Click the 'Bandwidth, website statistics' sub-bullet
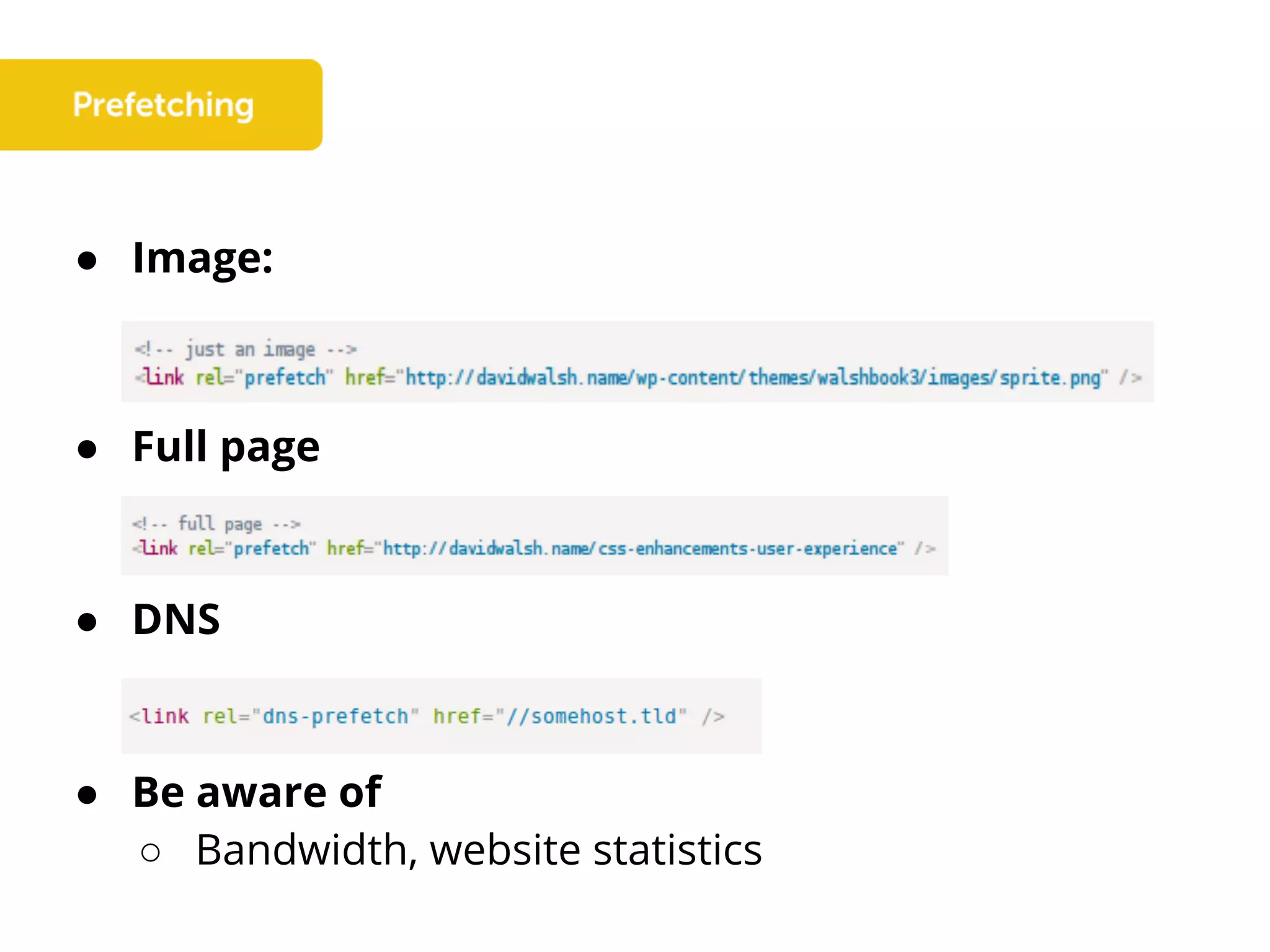1270x952 pixels. click(x=479, y=850)
